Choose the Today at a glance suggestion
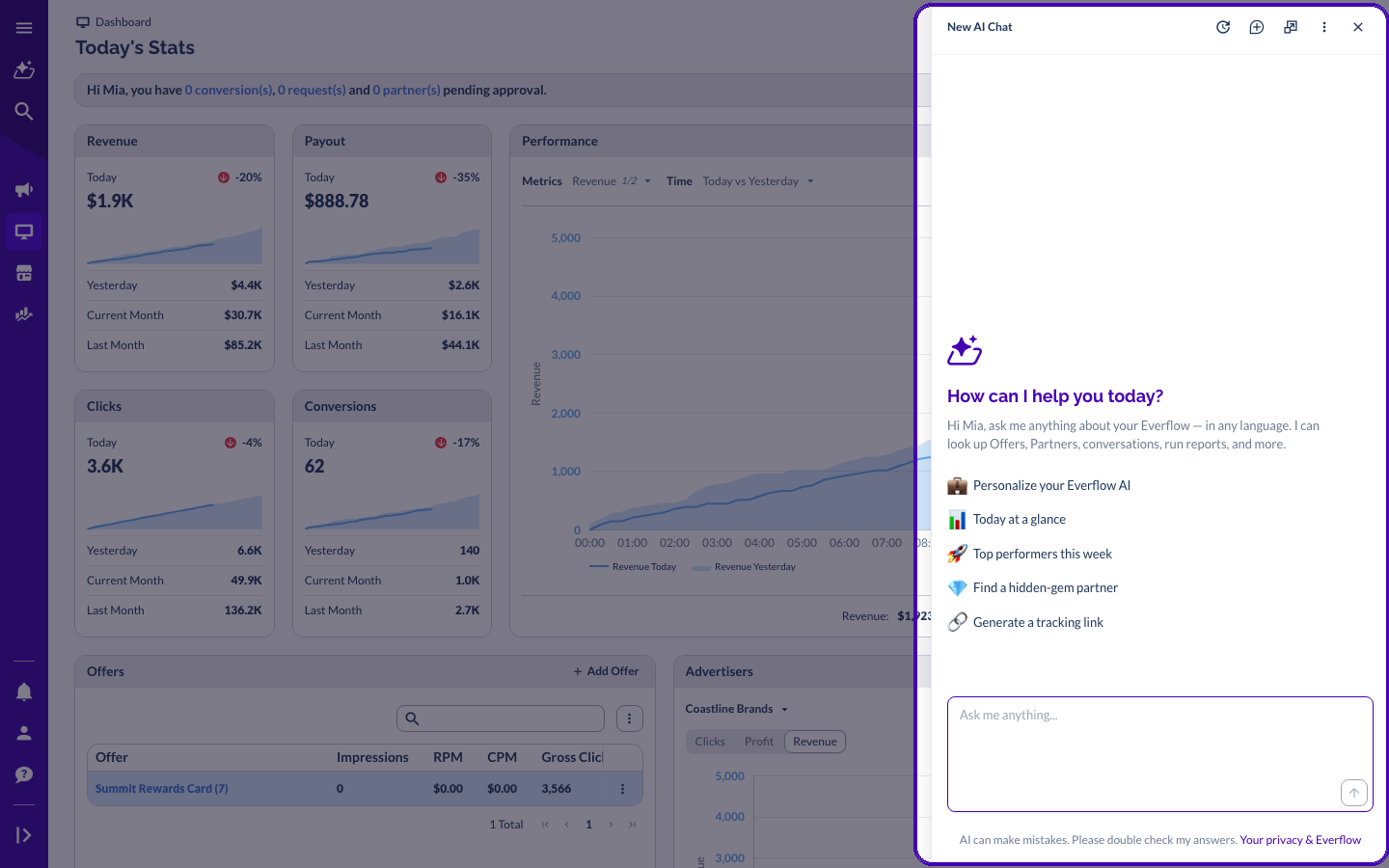1389x868 pixels. click(x=1007, y=520)
